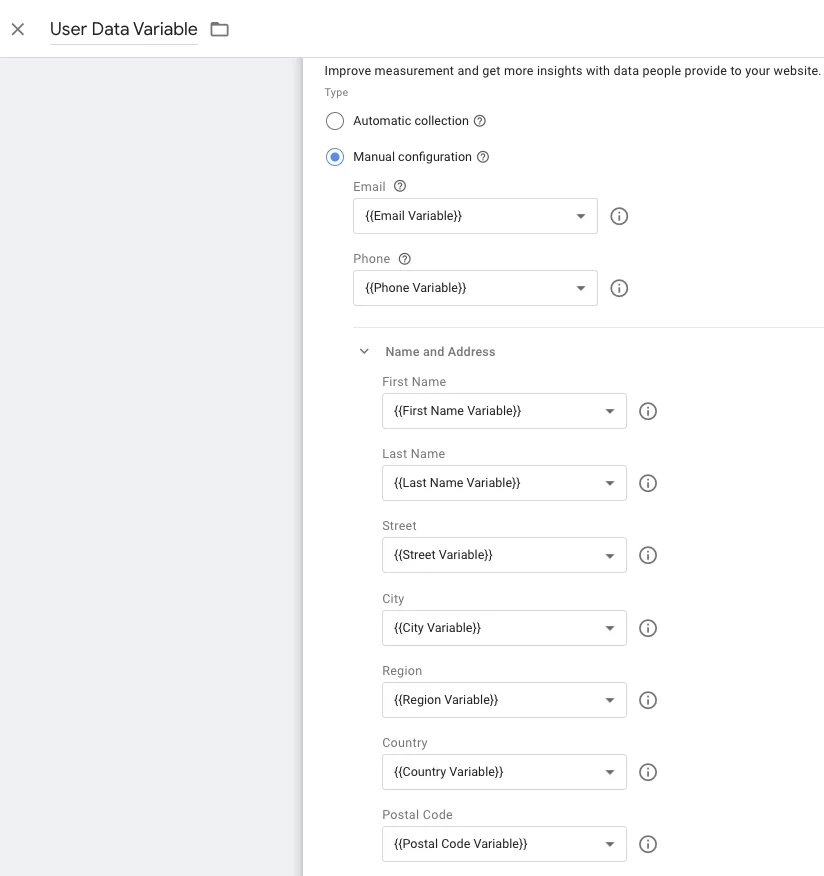This screenshot has height=876, width=824.
Task: Click the info icon beside the City field
Action: pyautogui.click(x=647, y=628)
